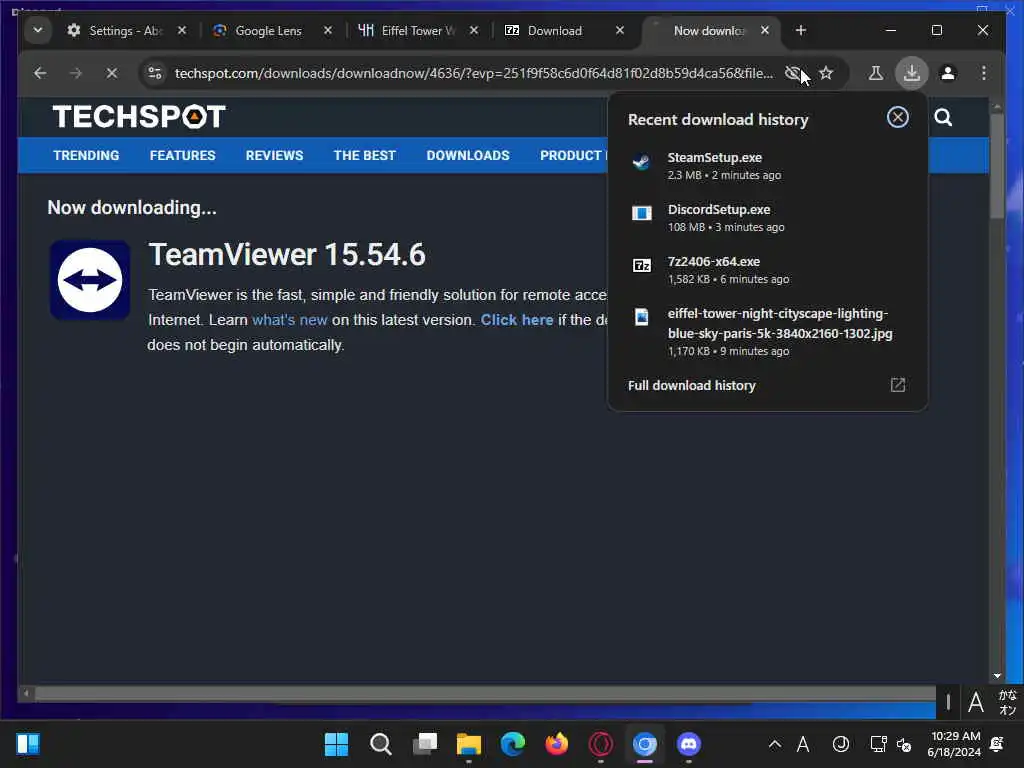Close the Settings tab

click(182, 31)
